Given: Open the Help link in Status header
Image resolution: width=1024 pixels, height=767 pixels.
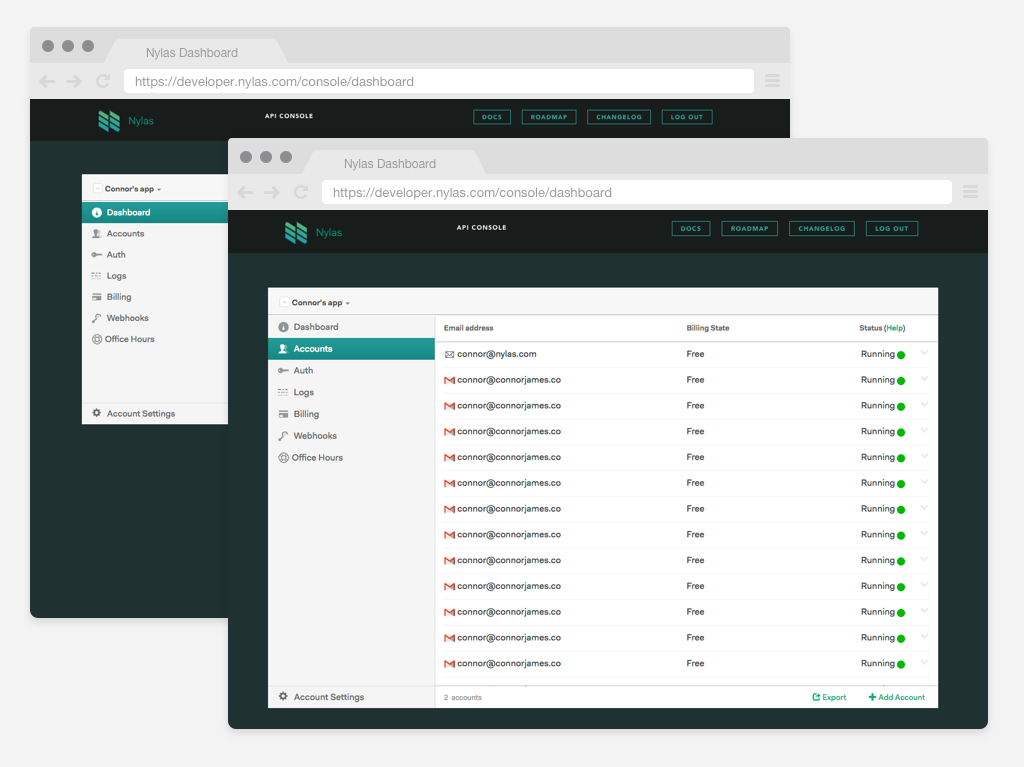Looking at the screenshot, I should pyautogui.click(x=895, y=328).
